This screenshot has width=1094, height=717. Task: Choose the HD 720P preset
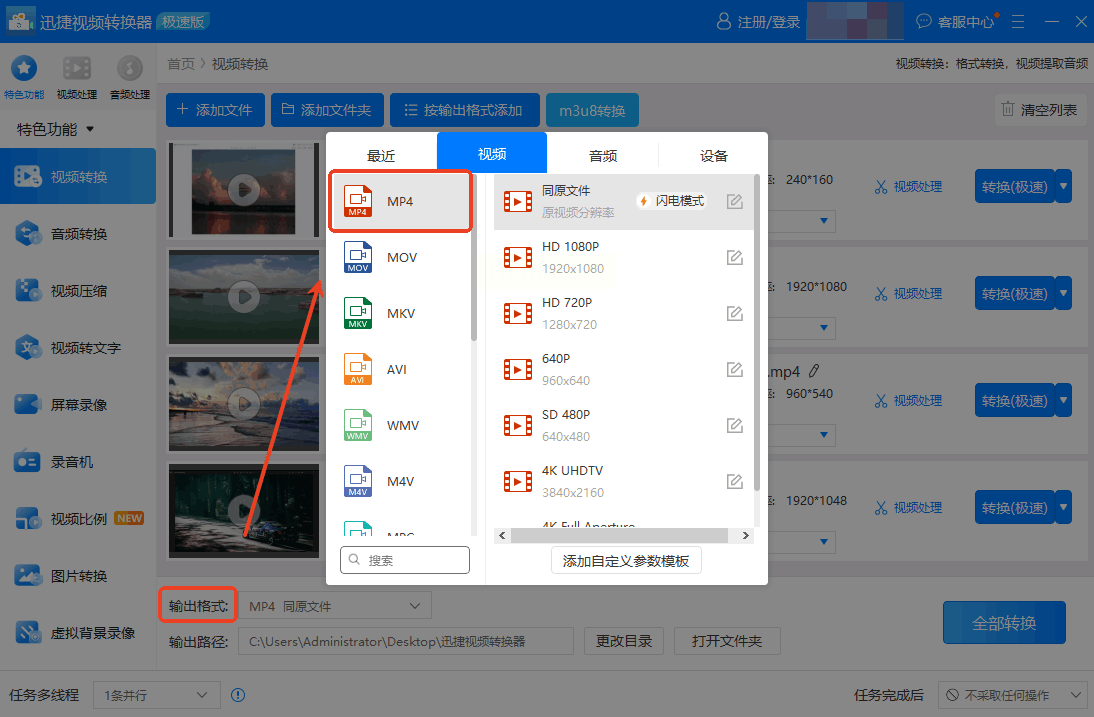point(624,313)
